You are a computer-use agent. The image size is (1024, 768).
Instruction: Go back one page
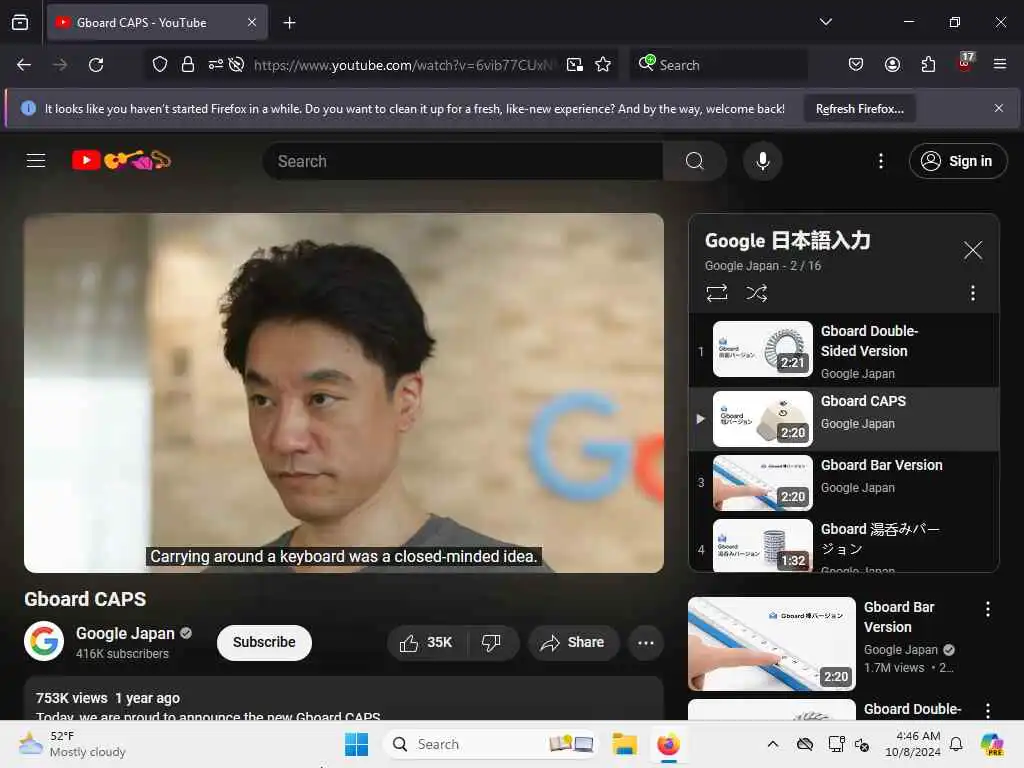[24, 65]
